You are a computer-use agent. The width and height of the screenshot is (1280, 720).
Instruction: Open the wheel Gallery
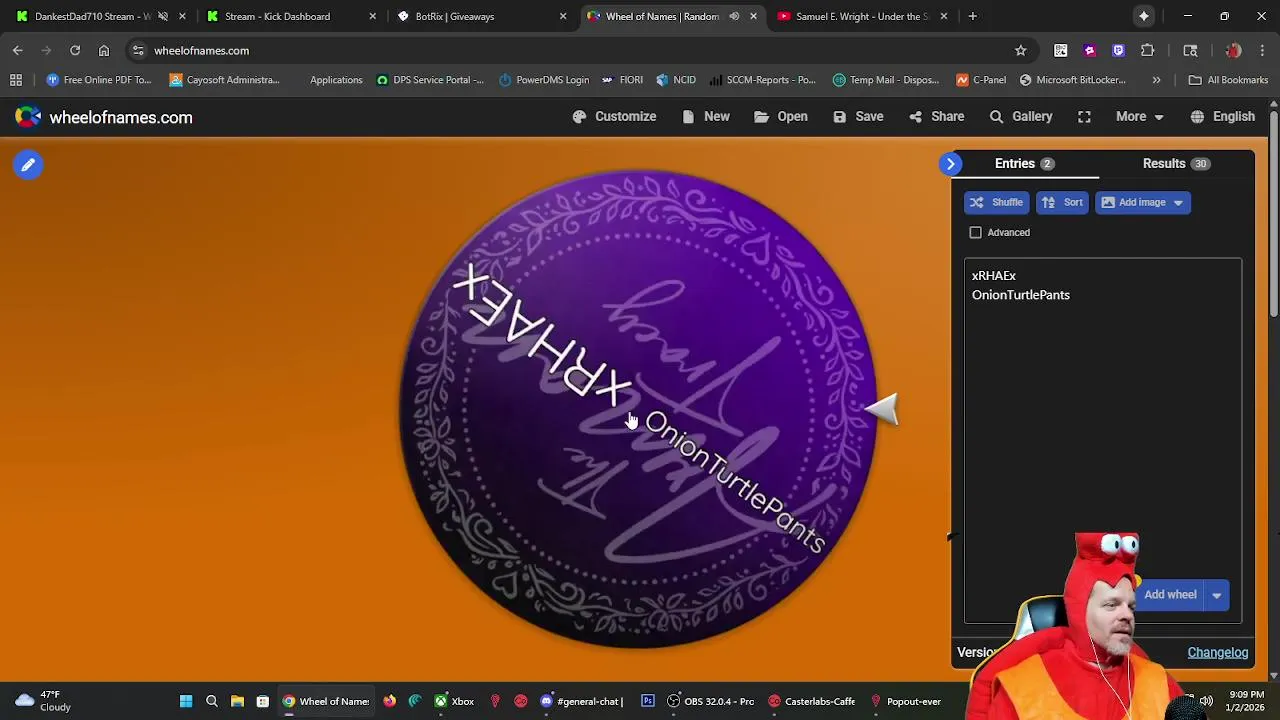click(1021, 117)
